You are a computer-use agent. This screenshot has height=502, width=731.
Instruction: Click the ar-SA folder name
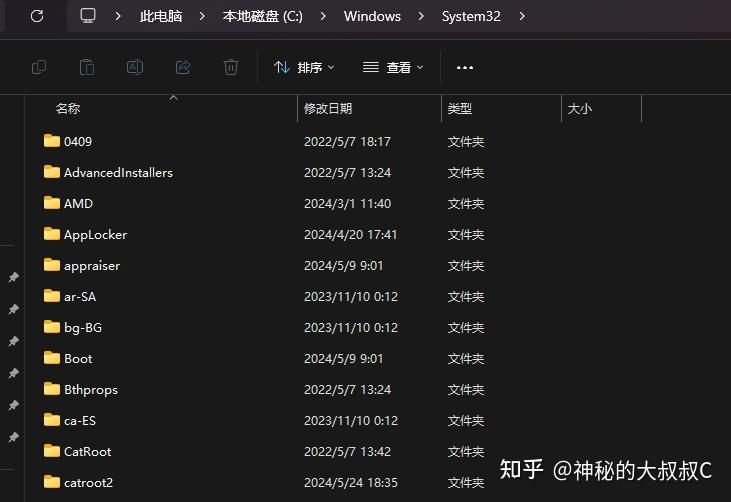tap(80, 296)
